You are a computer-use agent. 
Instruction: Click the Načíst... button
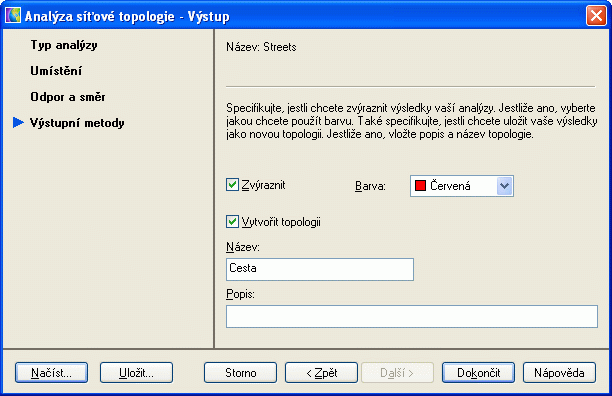tap(52, 373)
